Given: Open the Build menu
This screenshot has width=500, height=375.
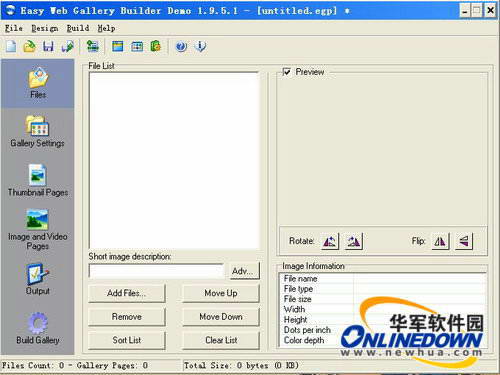Looking at the screenshot, I should (x=78, y=28).
